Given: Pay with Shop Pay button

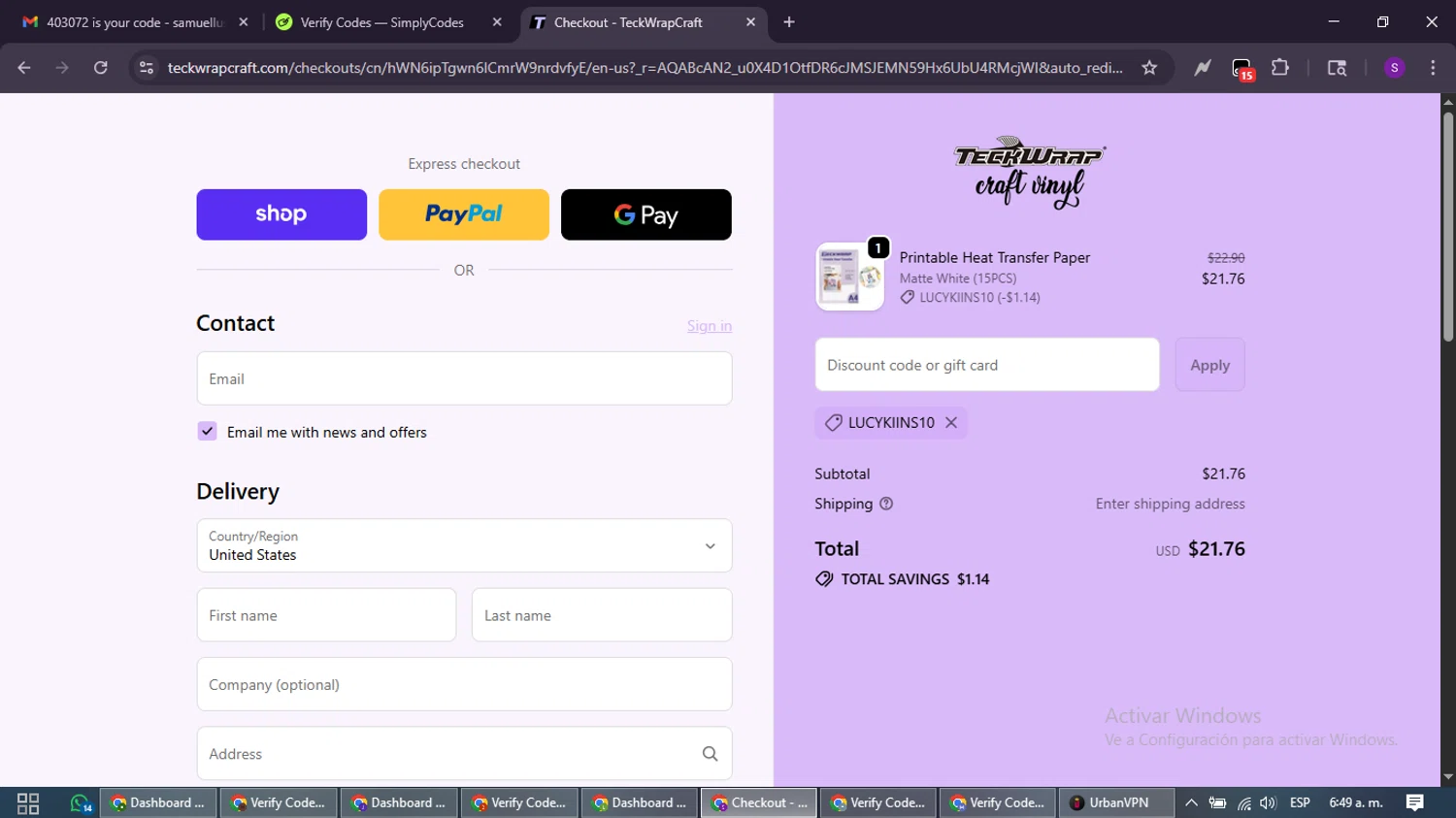Looking at the screenshot, I should pyautogui.click(x=281, y=214).
